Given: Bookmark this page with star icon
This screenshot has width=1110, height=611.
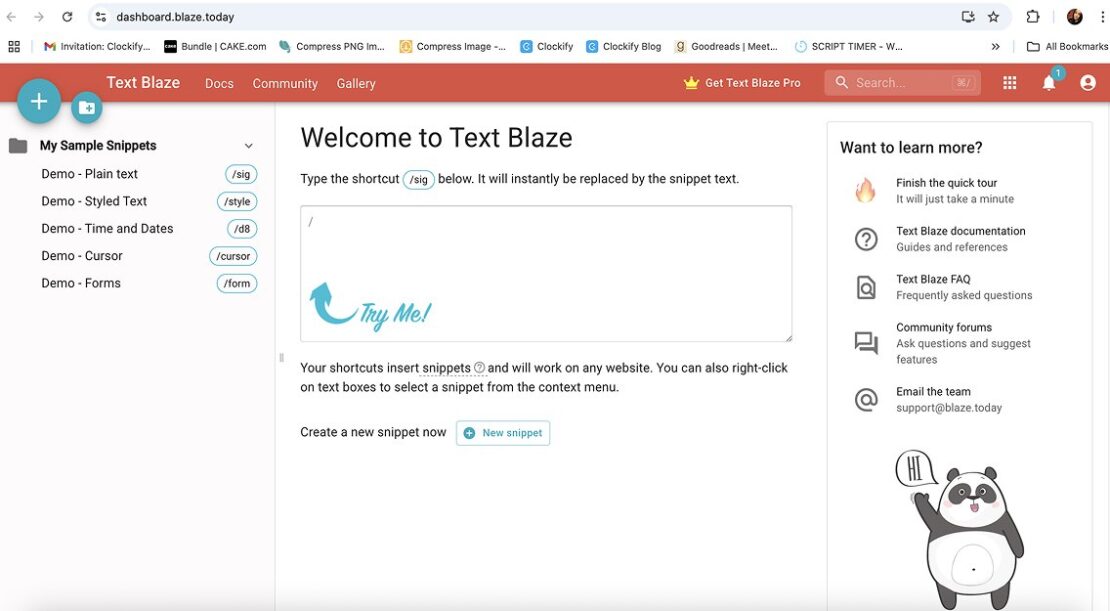Looking at the screenshot, I should coord(993,16).
